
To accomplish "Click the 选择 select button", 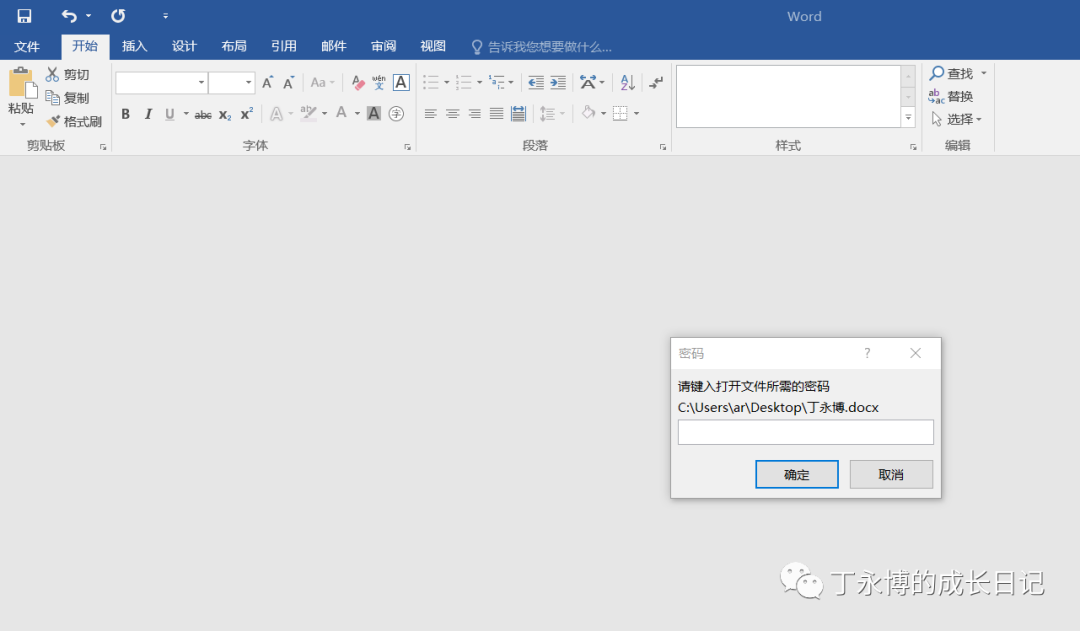I will [956, 119].
